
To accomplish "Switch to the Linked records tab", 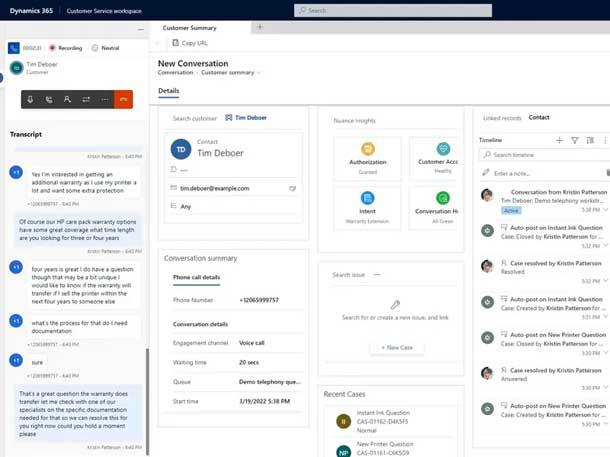I will click(502, 118).
